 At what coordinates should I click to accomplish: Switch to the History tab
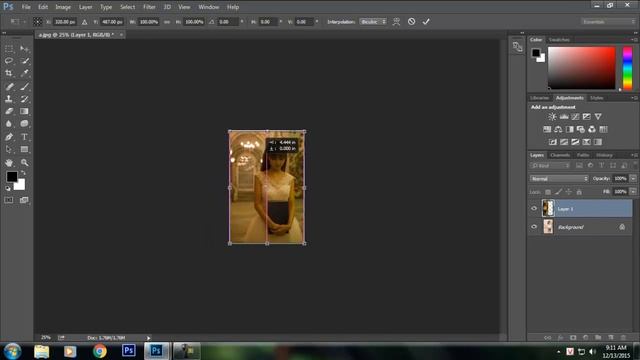pyautogui.click(x=604, y=155)
